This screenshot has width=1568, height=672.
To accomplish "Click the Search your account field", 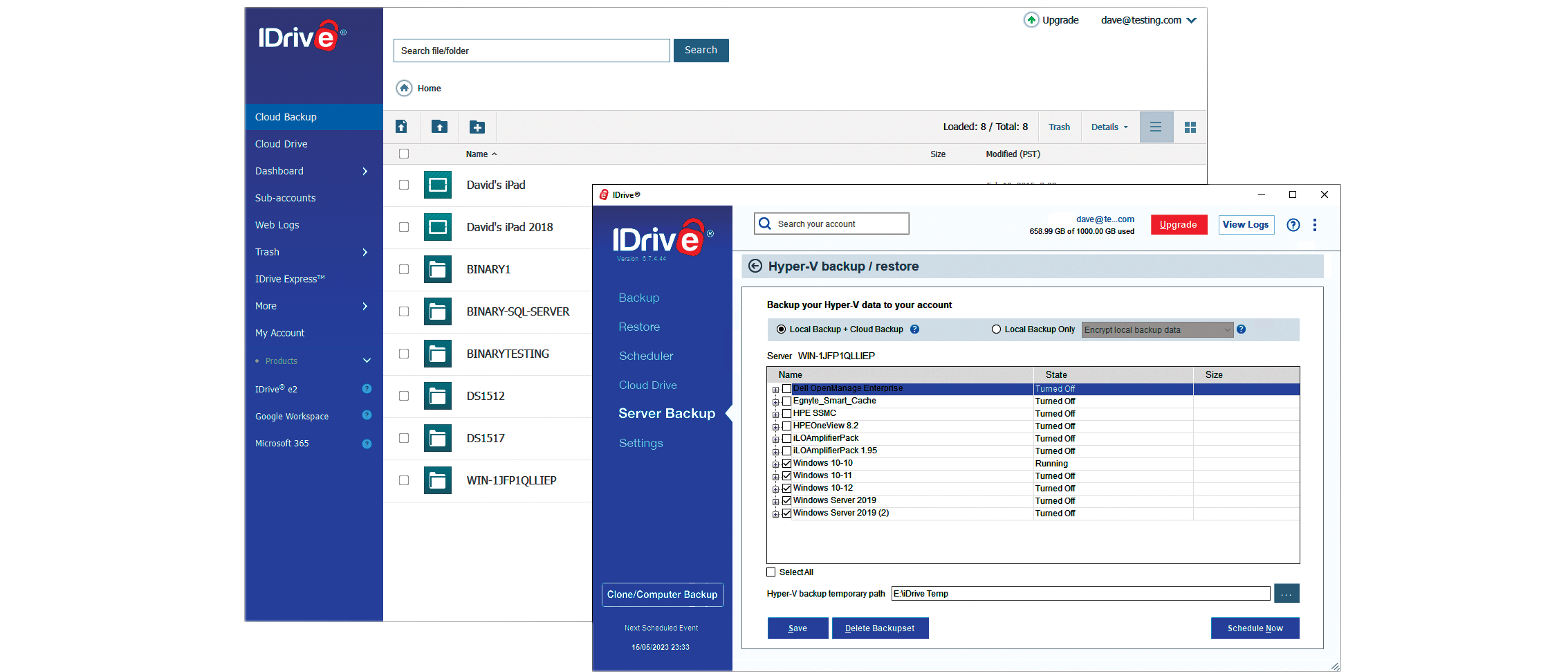I will click(831, 224).
